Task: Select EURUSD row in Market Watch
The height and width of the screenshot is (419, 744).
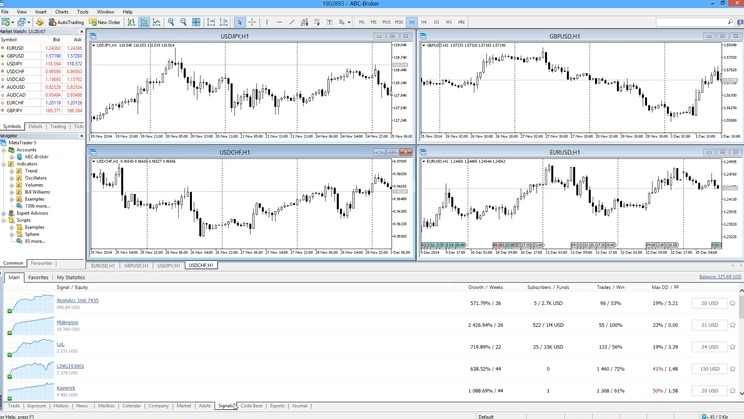Action: pos(15,48)
